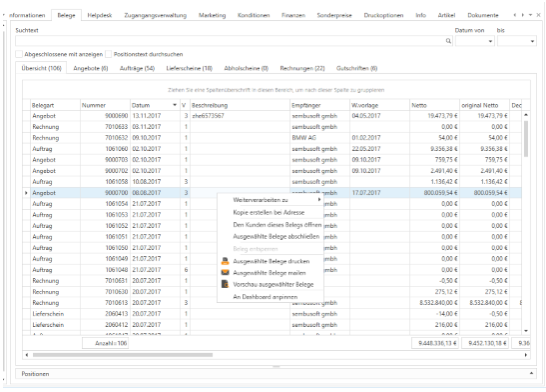
Task: Enable Abgeschlossene mit anzeigen checkbox
Action: pos(19,54)
